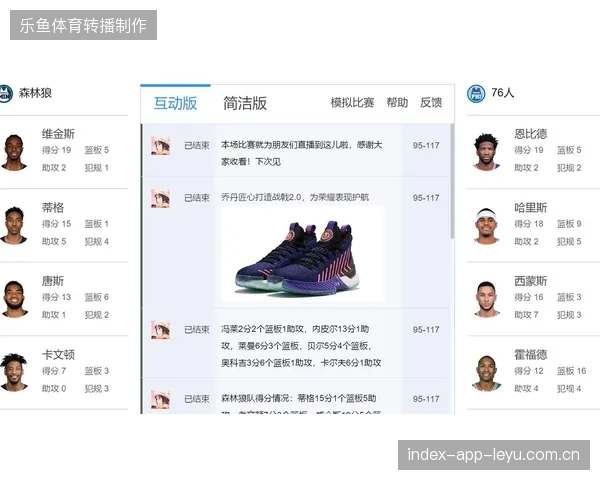Viewport: 600px width, 480px height.
Task: Switch to the 互动版 tab
Action: click(175, 103)
